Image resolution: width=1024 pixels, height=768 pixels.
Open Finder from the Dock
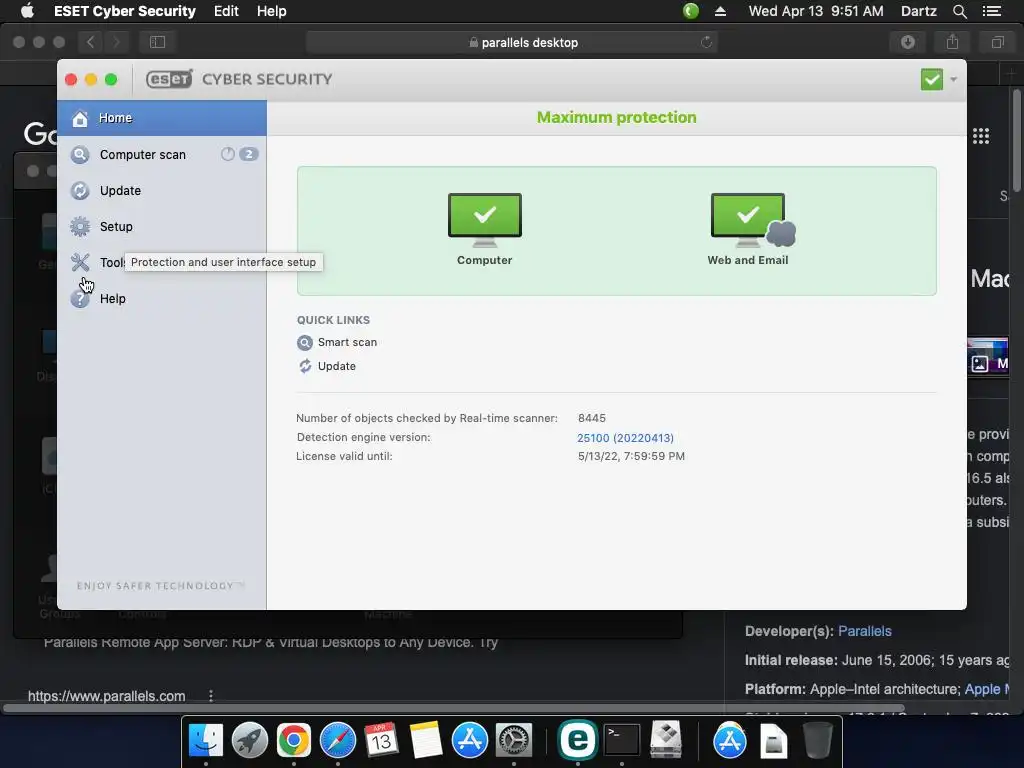click(206, 740)
